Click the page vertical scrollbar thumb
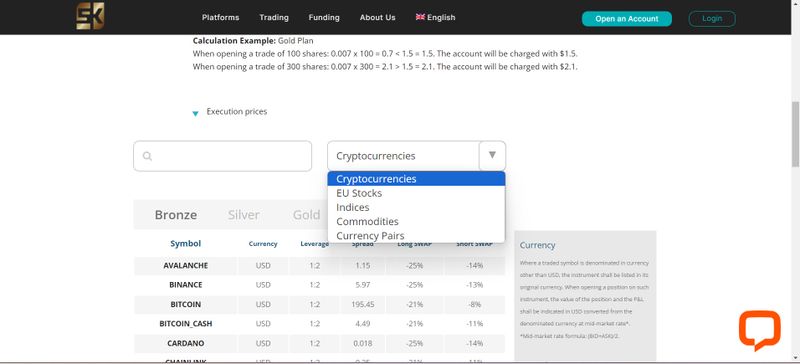Viewport: 800px width, 364px height. pos(795,134)
